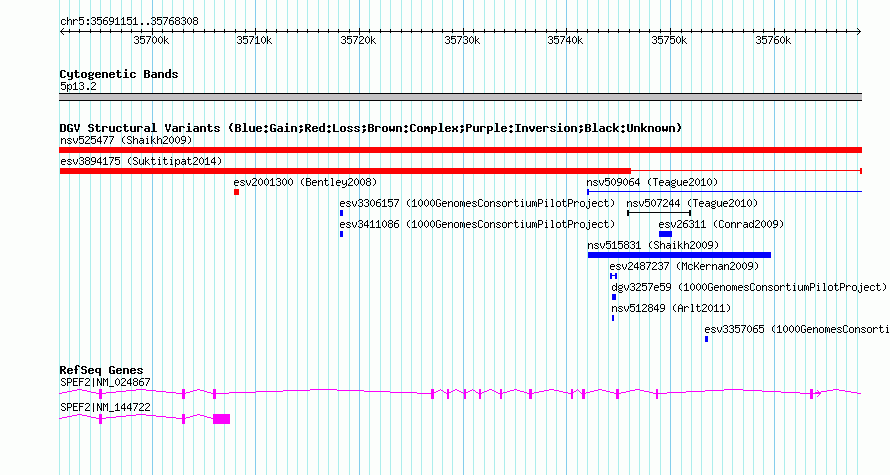Select the blue esv3411086 marker
Viewport: 890px width, 475px height.
click(341, 234)
